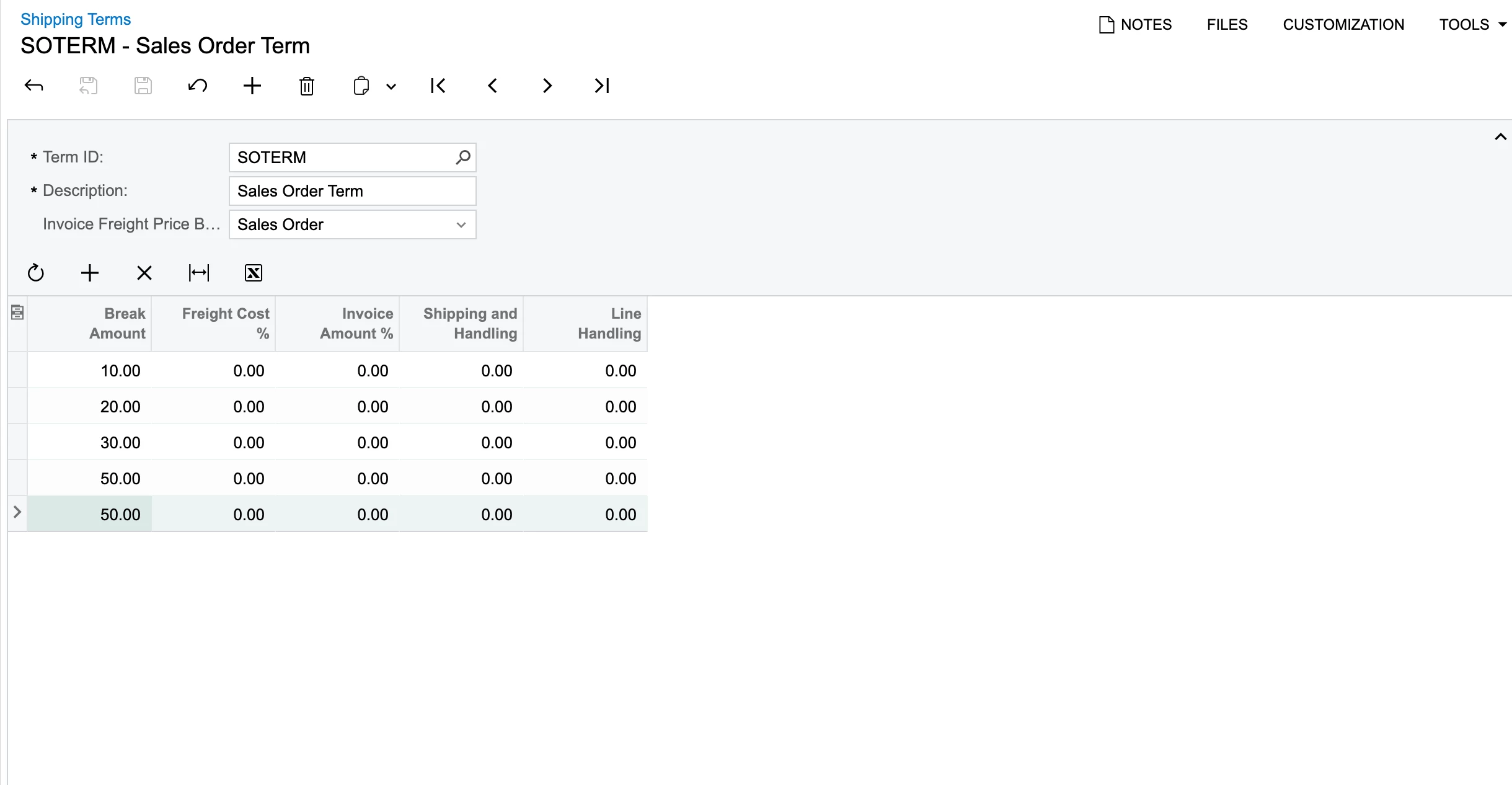Collapse the form summary panel
The width and height of the screenshot is (1512, 785).
click(x=1500, y=137)
